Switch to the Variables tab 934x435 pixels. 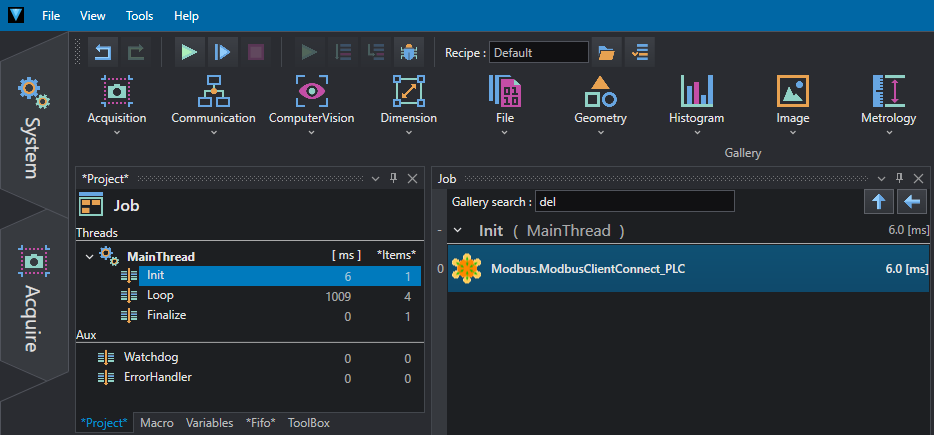pyautogui.click(x=209, y=423)
